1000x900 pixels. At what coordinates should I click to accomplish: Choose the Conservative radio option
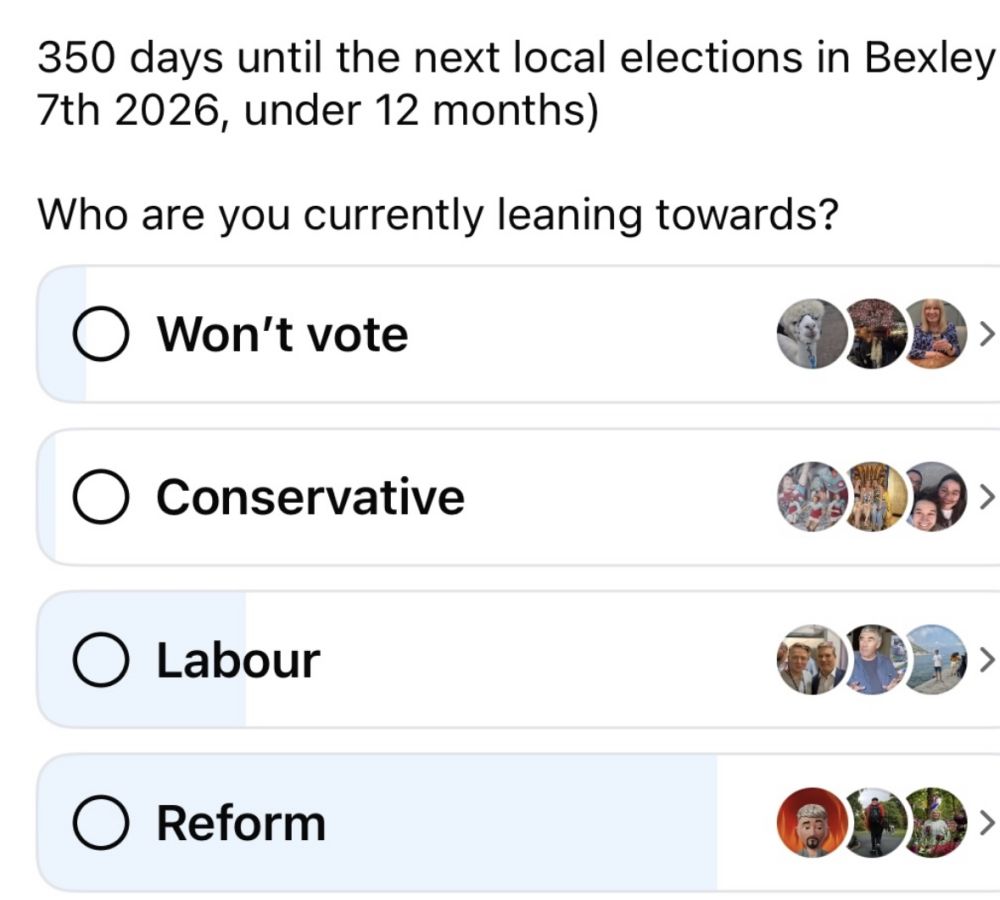(100, 498)
